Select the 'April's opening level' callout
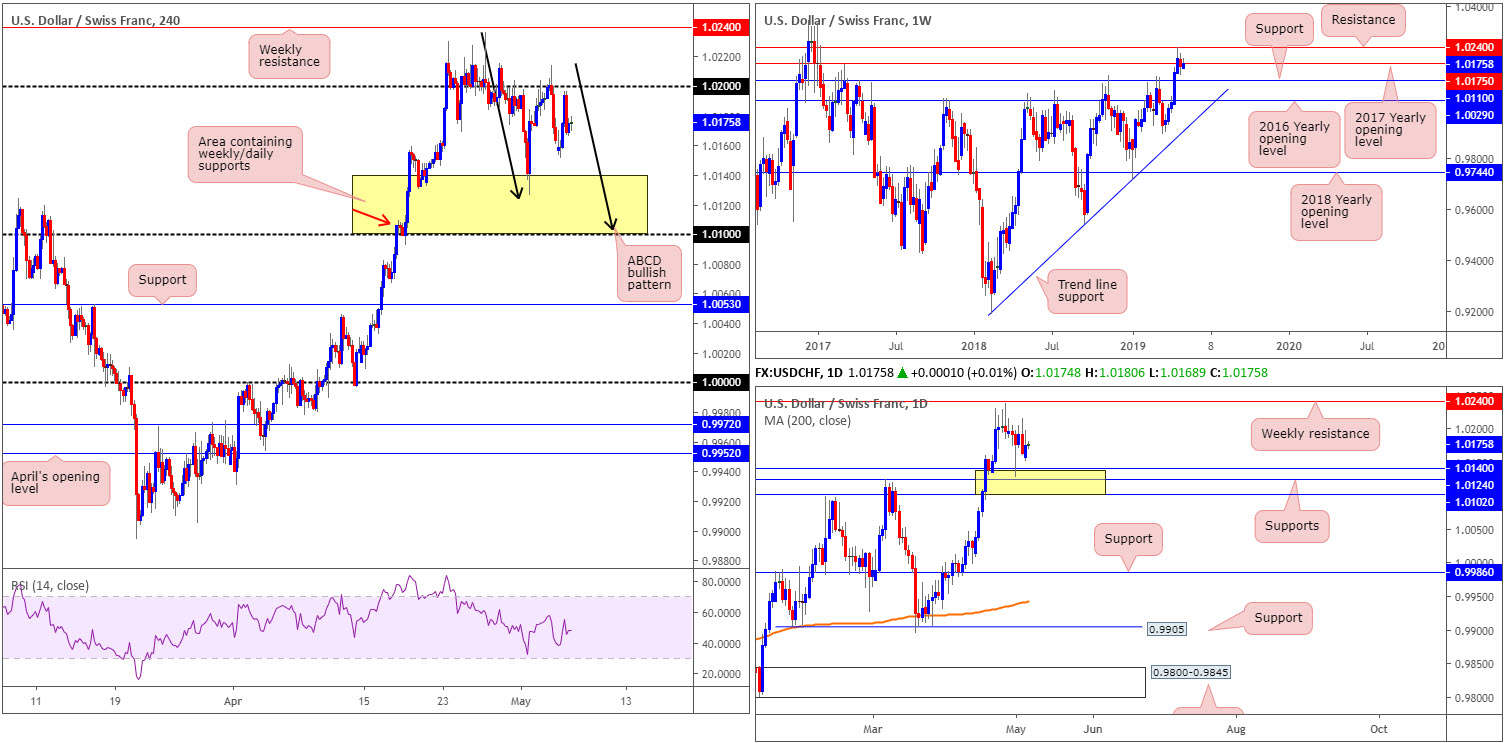This screenshot has width=1509, height=743. click(x=55, y=484)
